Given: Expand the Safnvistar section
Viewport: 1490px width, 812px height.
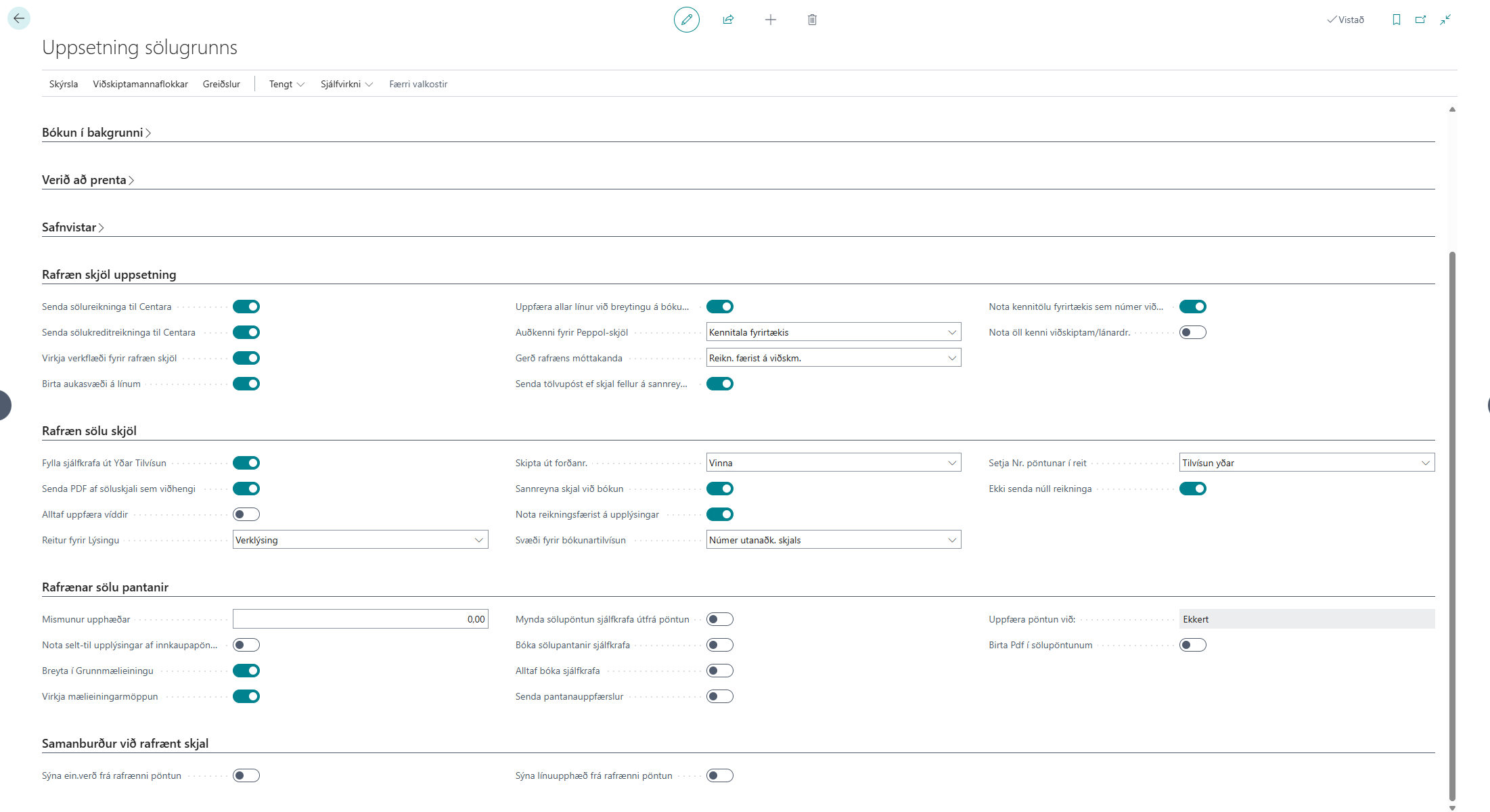Looking at the screenshot, I should 73,227.
